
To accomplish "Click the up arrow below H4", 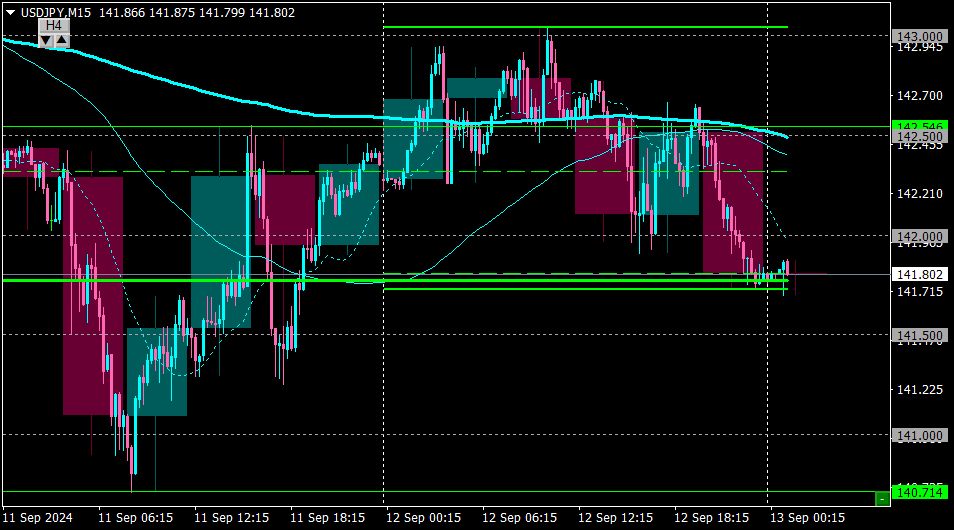I will tap(62, 41).
